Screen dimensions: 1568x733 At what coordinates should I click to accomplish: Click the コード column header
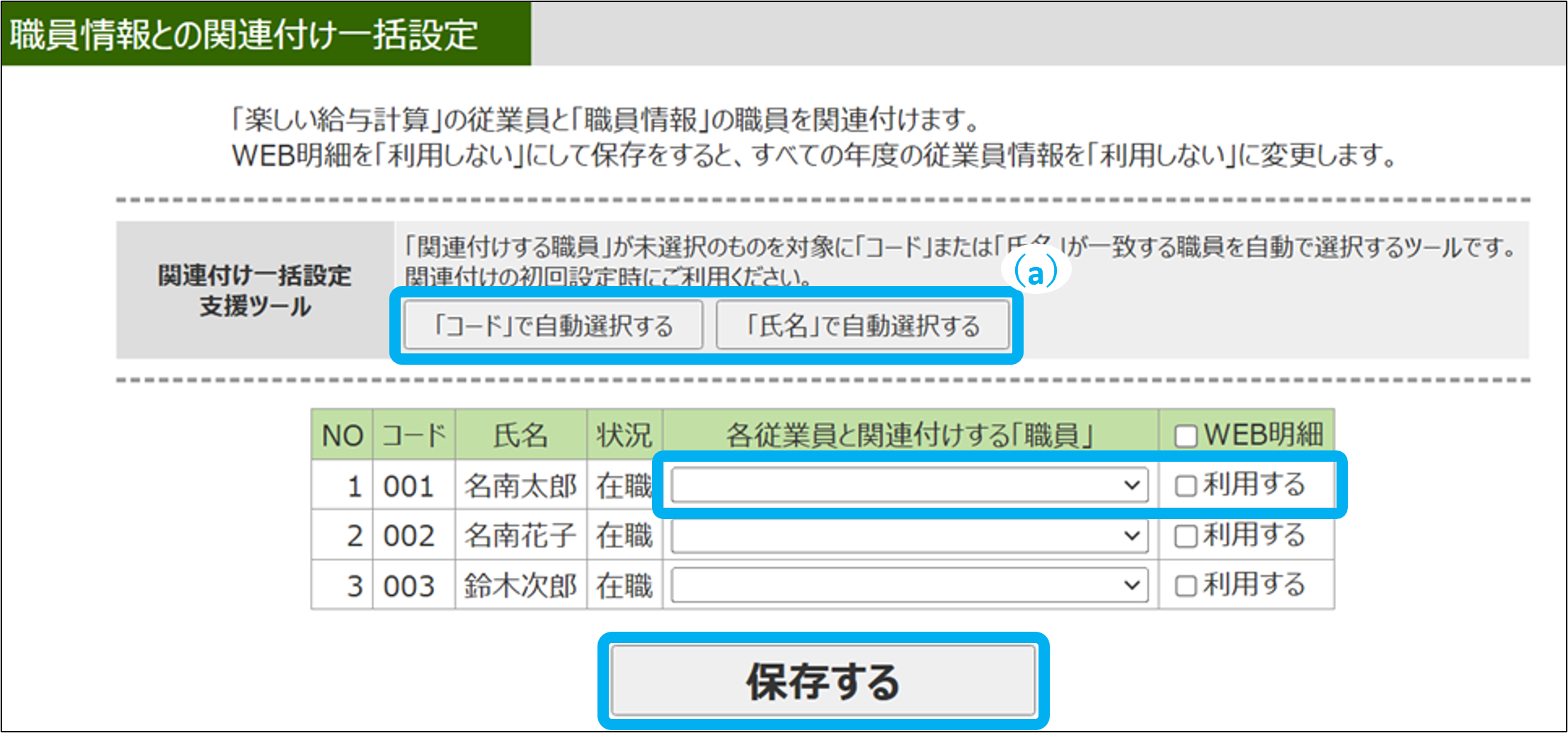point(413,435)
